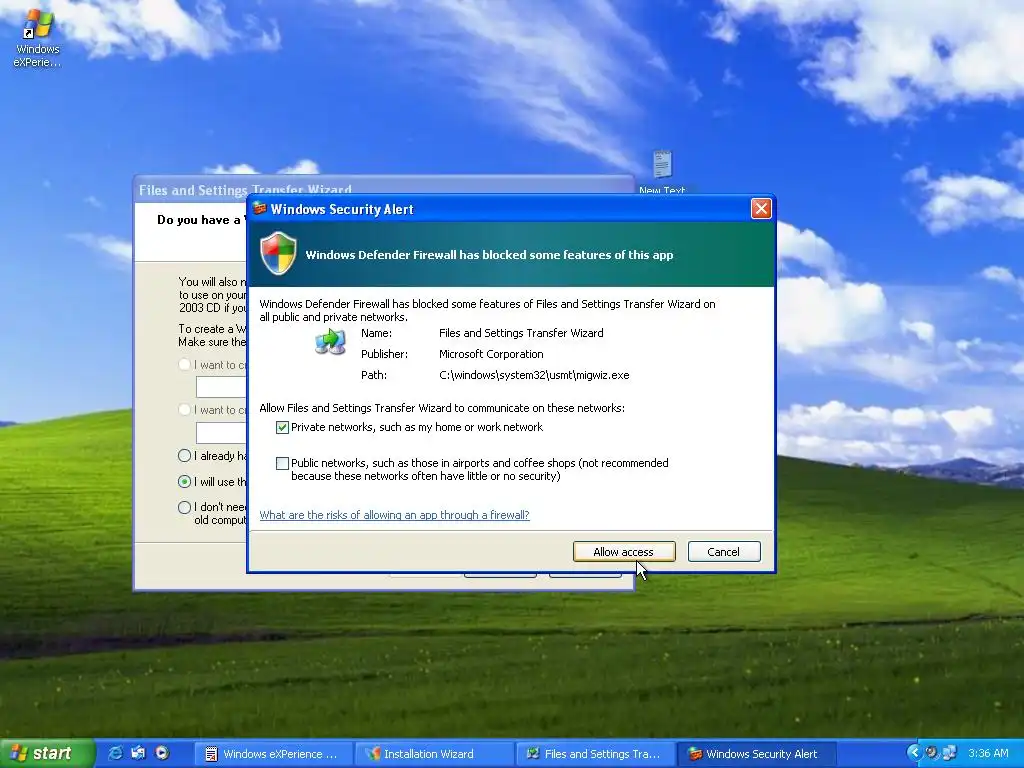Switch to Files and Settings Transfer taskbar button

coord(594,754)
